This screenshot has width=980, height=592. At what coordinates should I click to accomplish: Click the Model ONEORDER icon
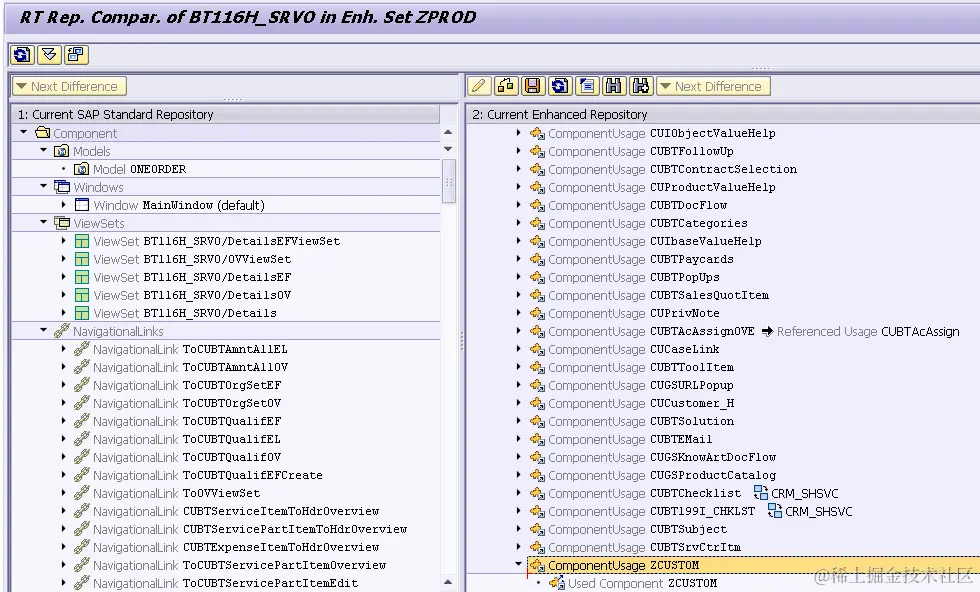click(81, 169)
